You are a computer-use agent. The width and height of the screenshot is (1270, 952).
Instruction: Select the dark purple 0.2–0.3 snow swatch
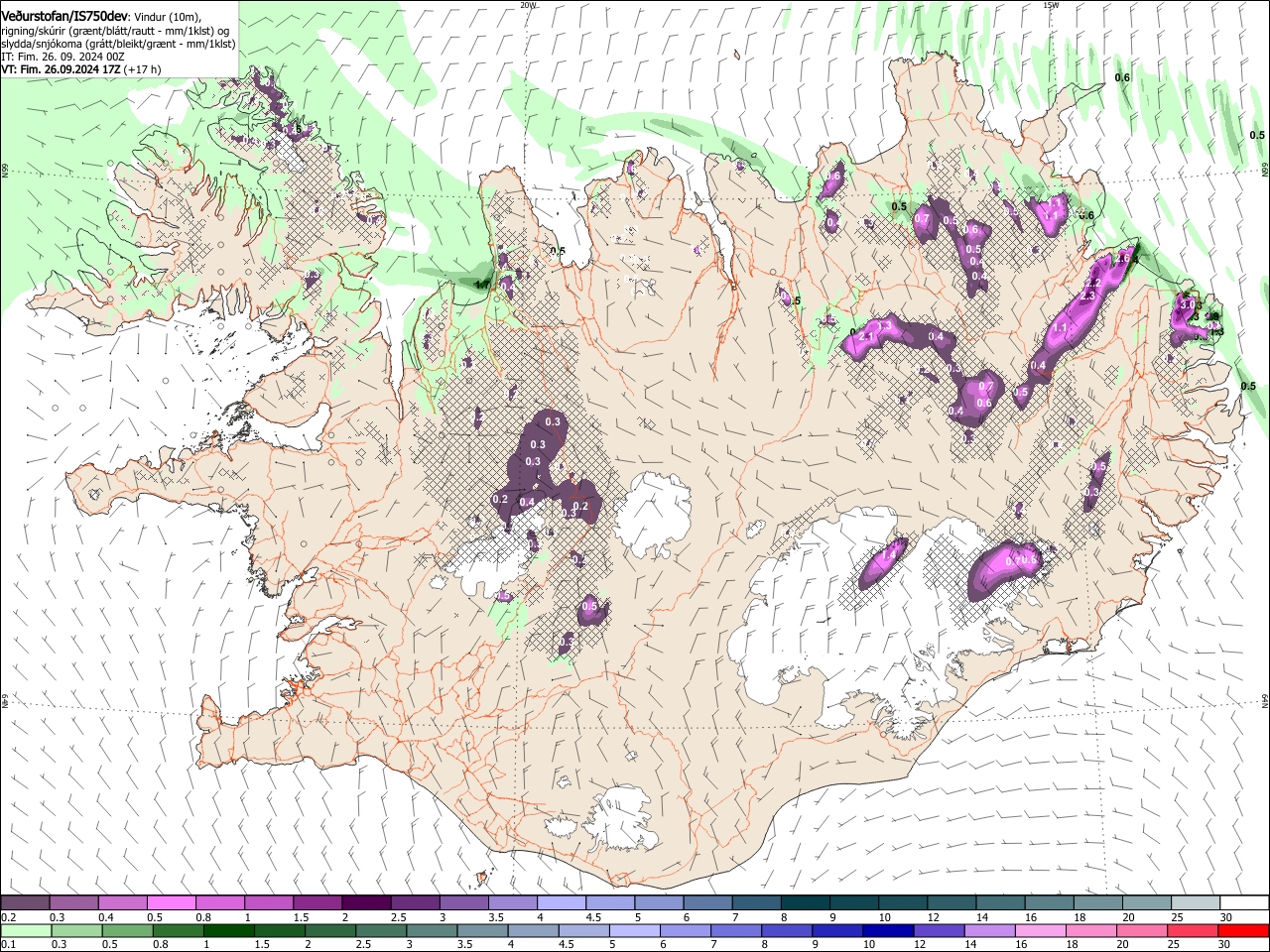click(25, 902)
